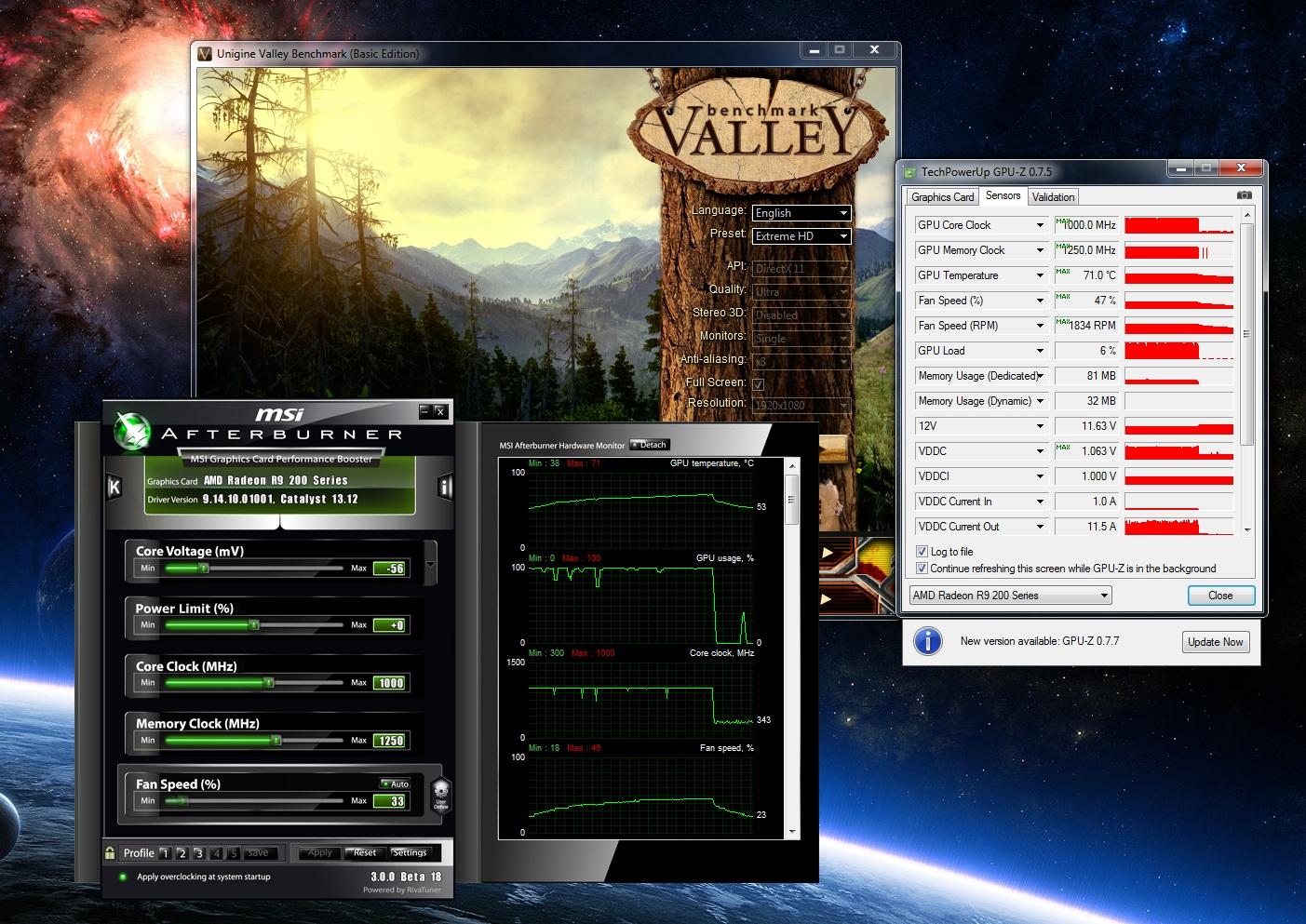Click the Core Voltage value field -56
This screenshot has height=924, width=1306.
click(x=390, y=568)
